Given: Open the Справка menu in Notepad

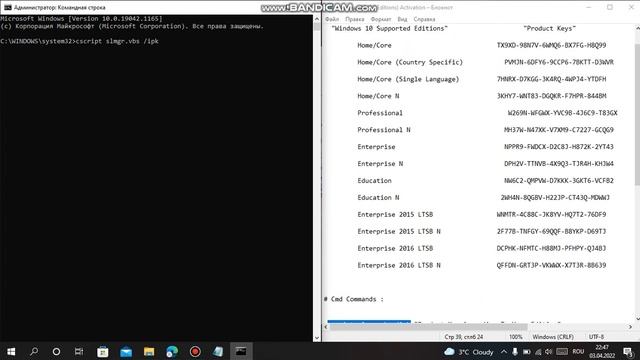Looking at the screenshot, I should (424, 19).
